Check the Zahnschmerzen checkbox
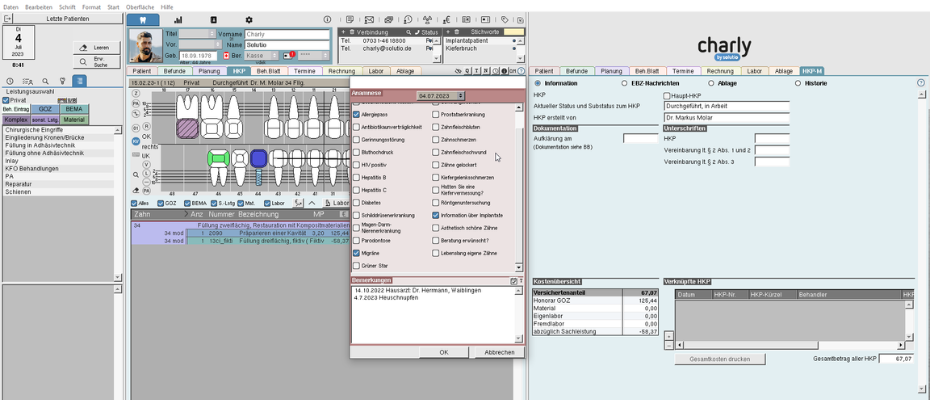 tap(436, 139)
